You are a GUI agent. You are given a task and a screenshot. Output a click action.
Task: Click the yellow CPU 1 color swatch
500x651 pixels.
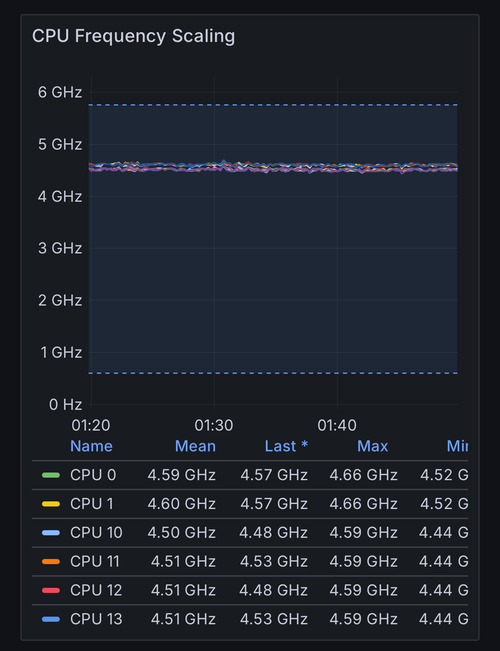tap(51, 504)
